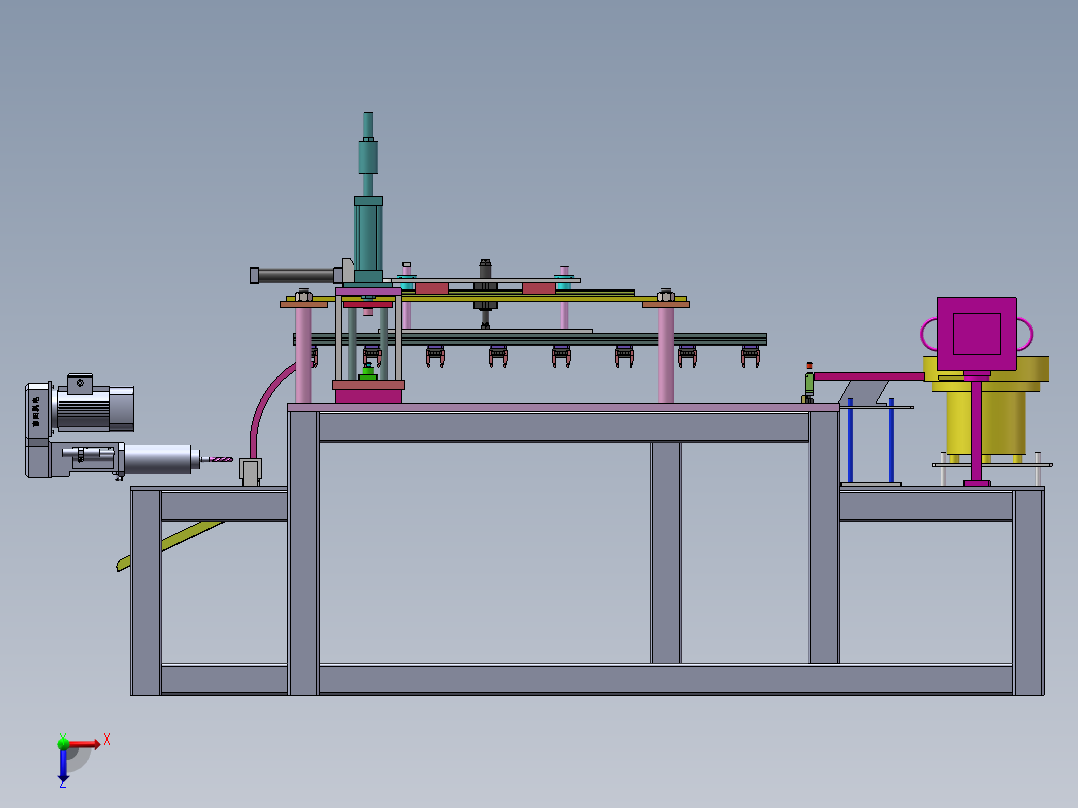Click the green Y axis ball on the triad

tap(63, 743)
